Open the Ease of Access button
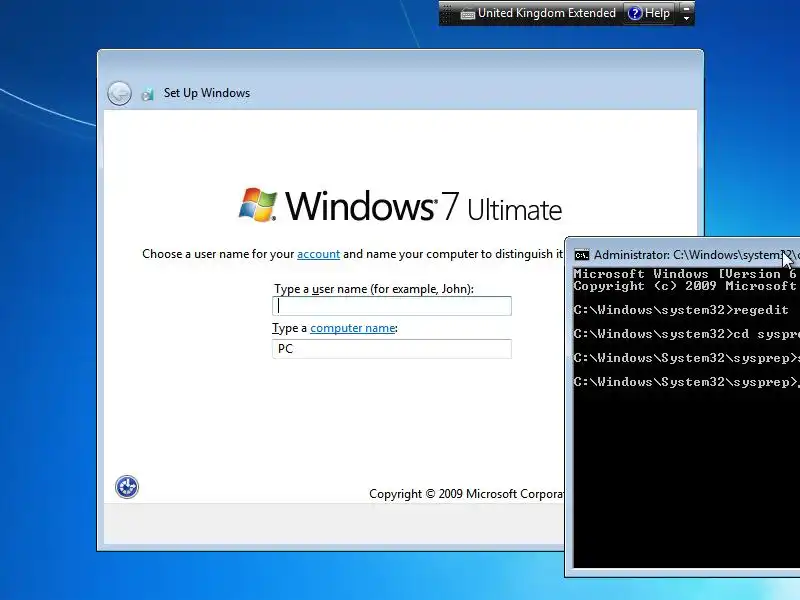 (x=127, y=487)
